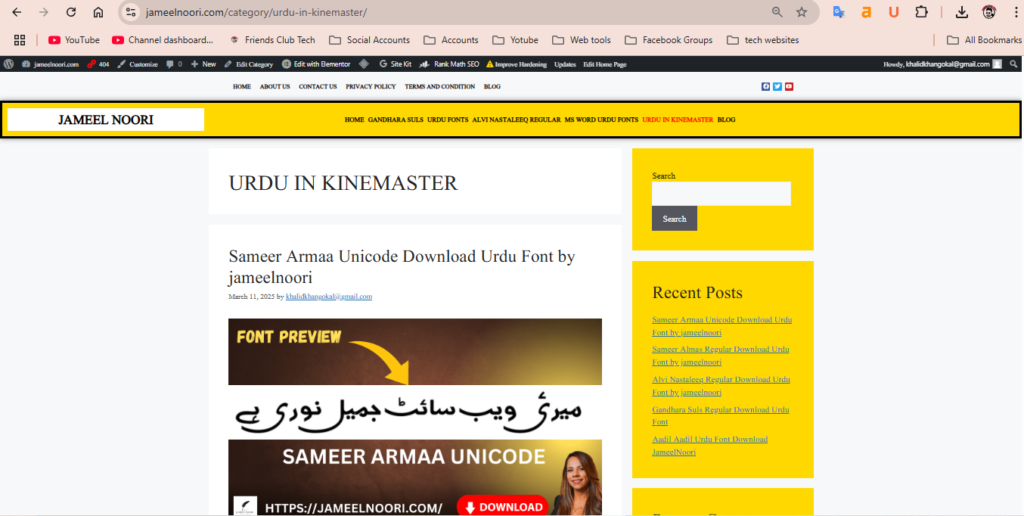This screenshot has width=1024, height=516.
Task: Reload the page using the refresh icon
Action: [x=71, y=12]
